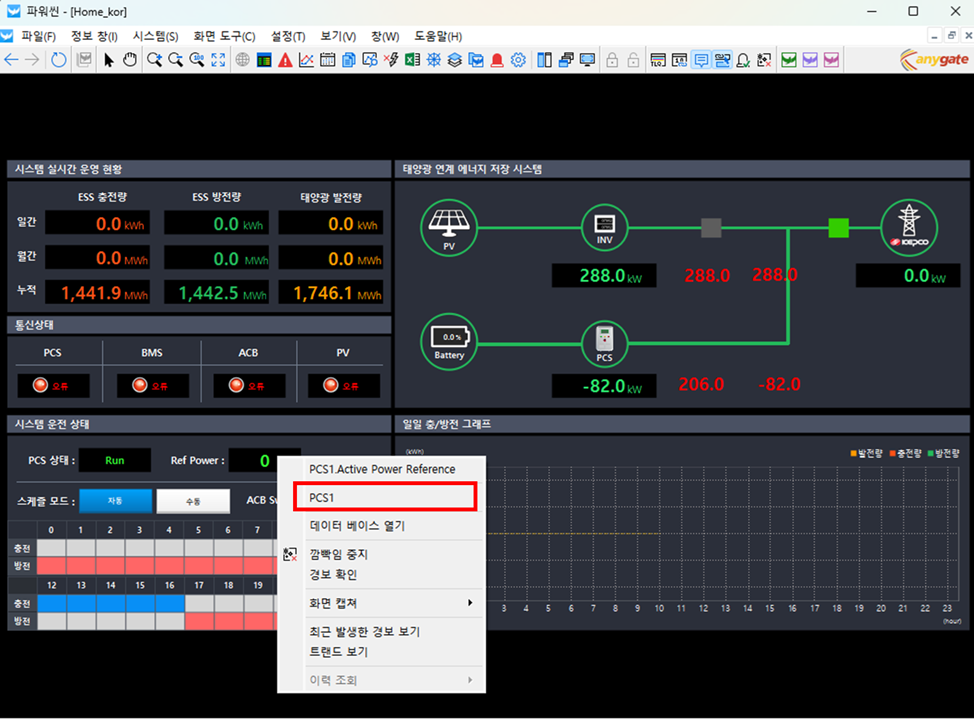Select the hand pan tool
This screenshot has width=974, height=720.
click(x=130, y=60)
